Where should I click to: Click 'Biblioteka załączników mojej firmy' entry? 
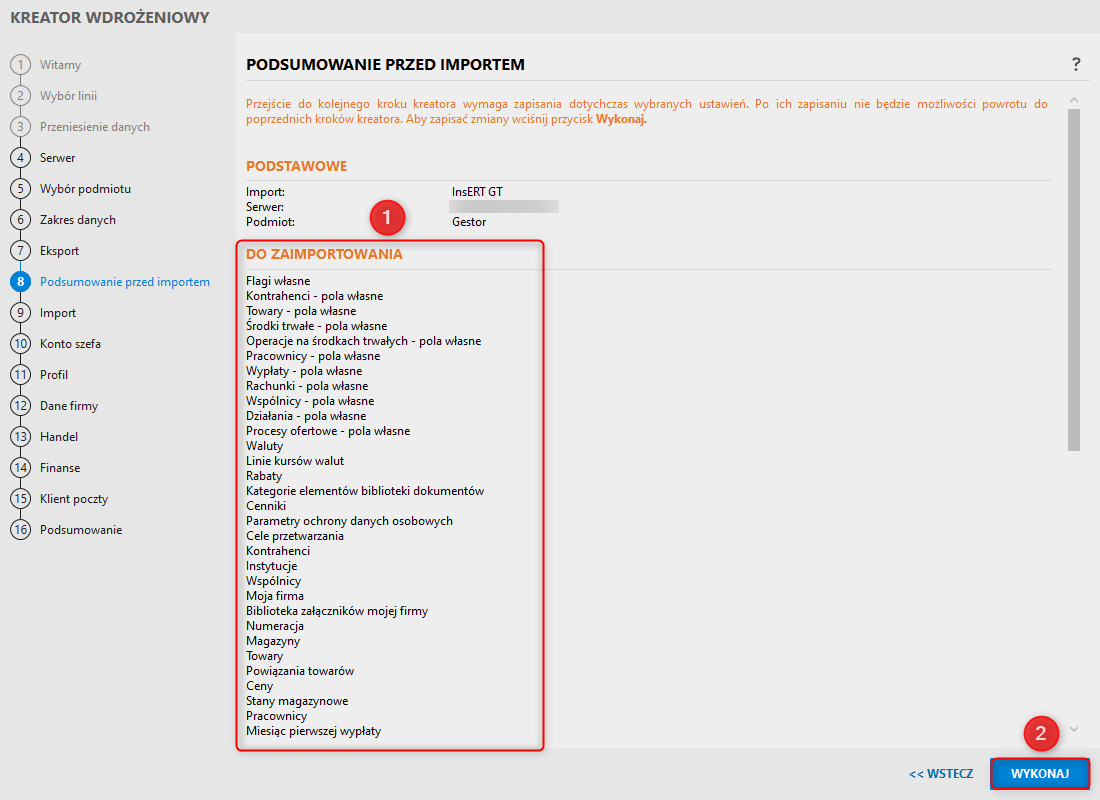tap(337, 611)
